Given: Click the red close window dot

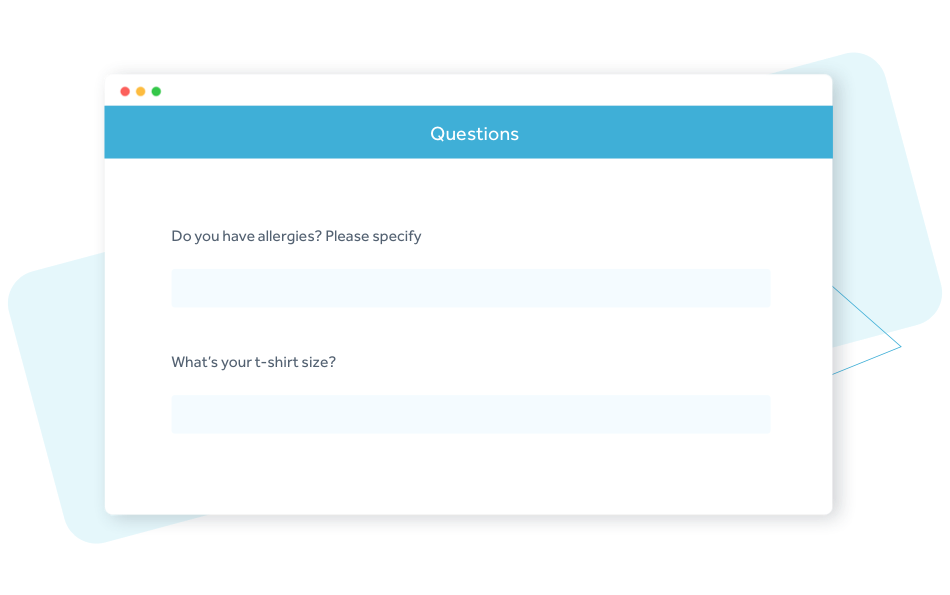Looking at the screenshot, I should pos(125,92).
